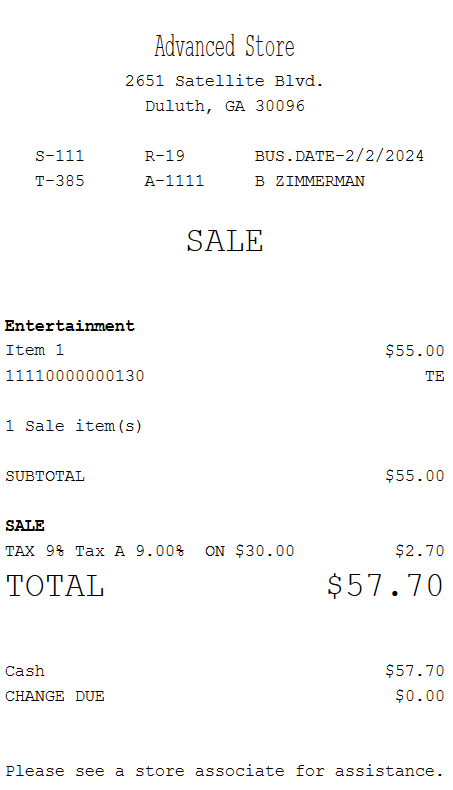Click the SUBTOTAL label

45,476
